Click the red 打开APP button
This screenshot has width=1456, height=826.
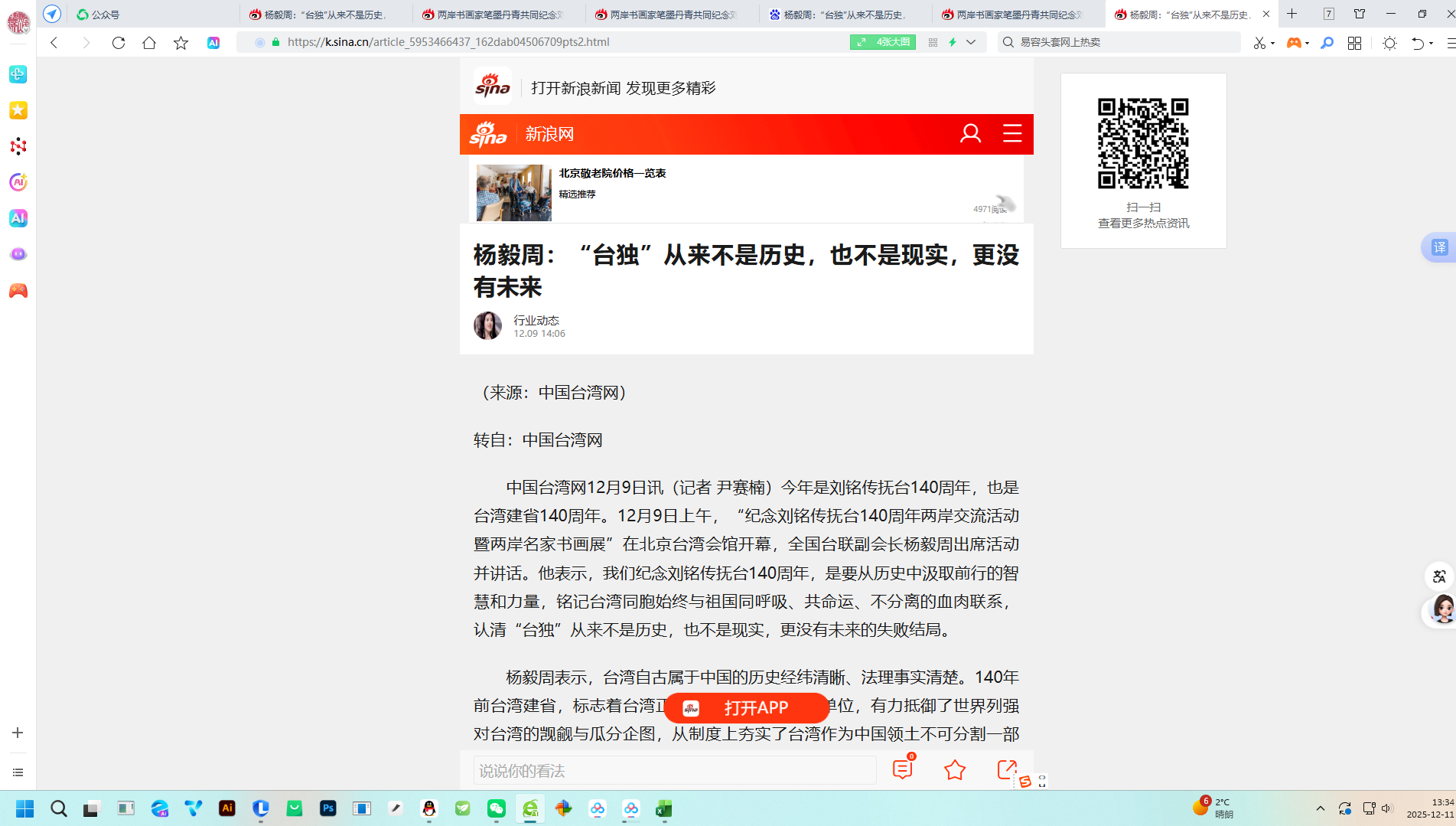click(x=746, y=708)
